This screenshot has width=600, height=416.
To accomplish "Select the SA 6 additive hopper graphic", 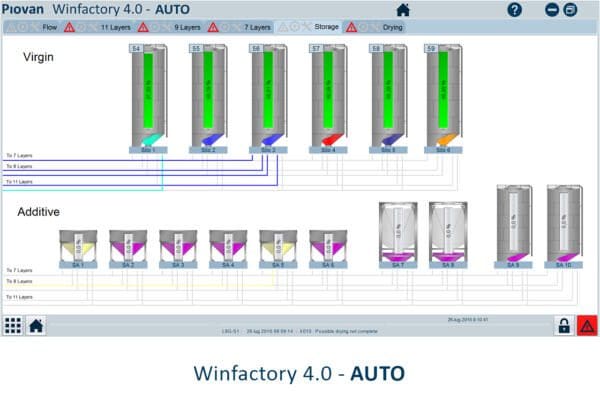I will [x=328, y=245].
